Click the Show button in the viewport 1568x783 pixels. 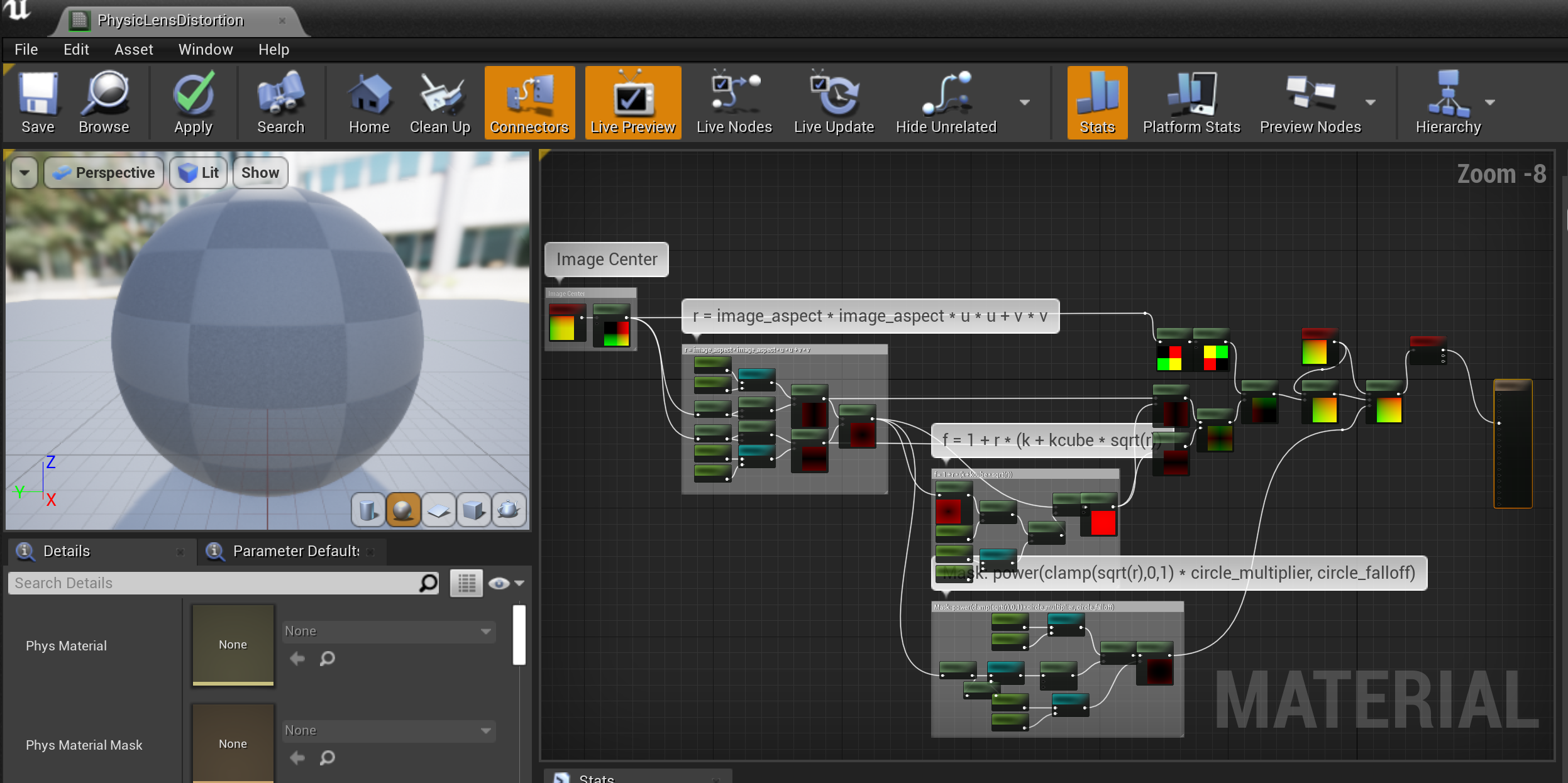(x=260, y=172)
